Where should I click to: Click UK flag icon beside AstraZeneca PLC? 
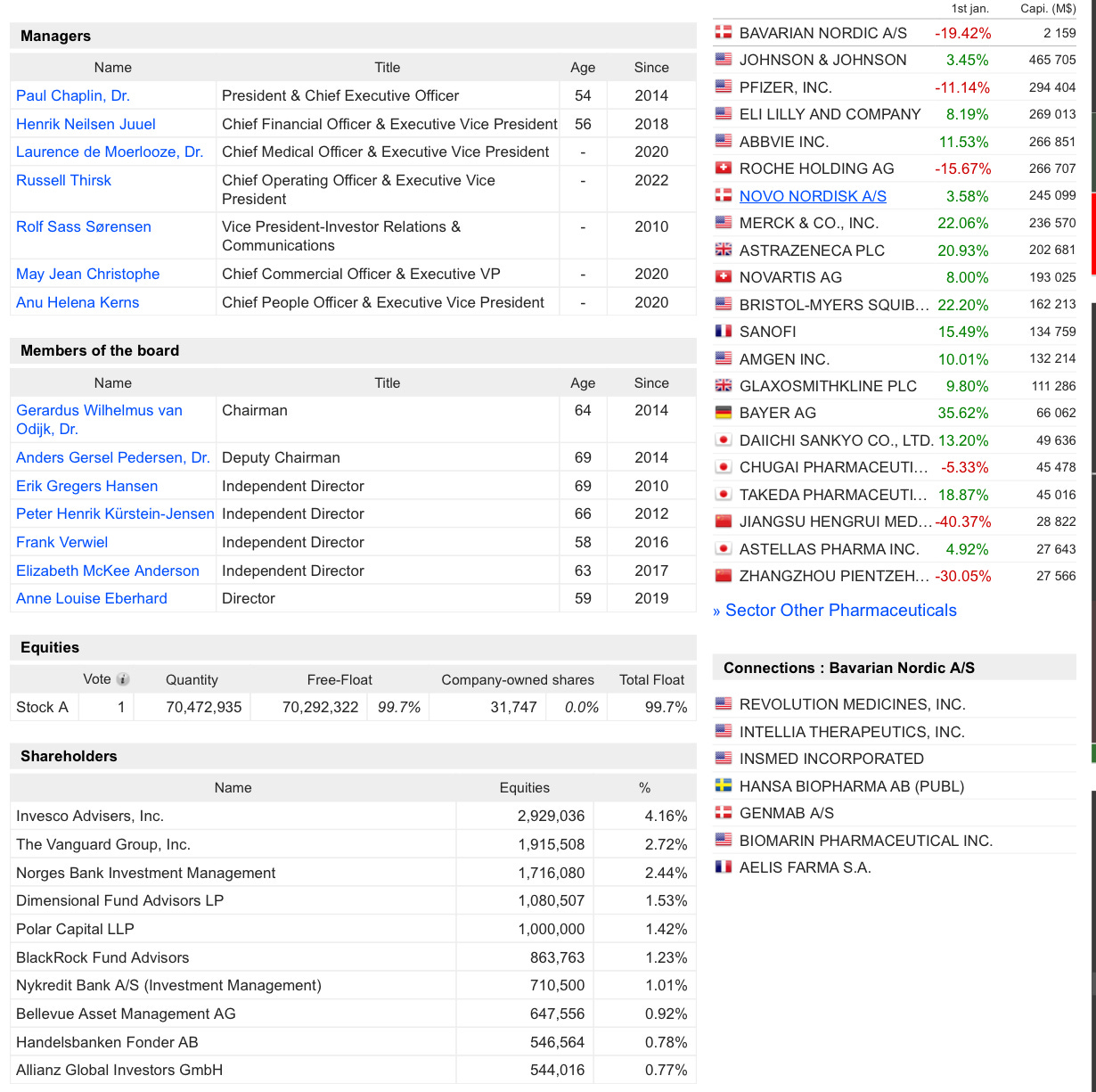tap(724, 250)
